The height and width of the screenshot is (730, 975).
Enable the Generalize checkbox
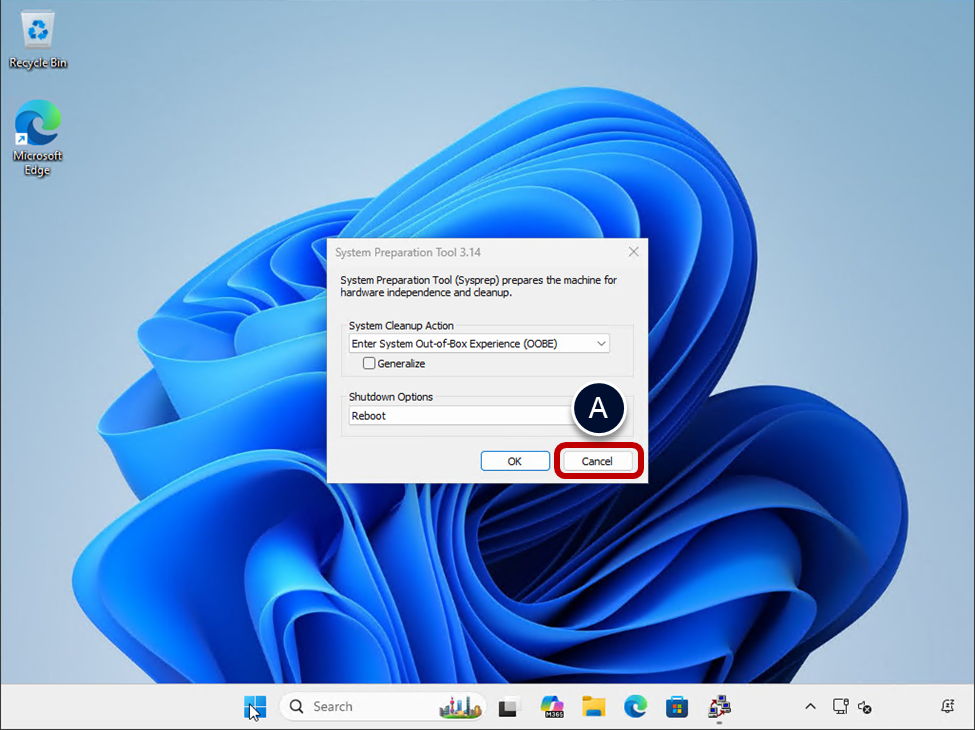point(370,364)
